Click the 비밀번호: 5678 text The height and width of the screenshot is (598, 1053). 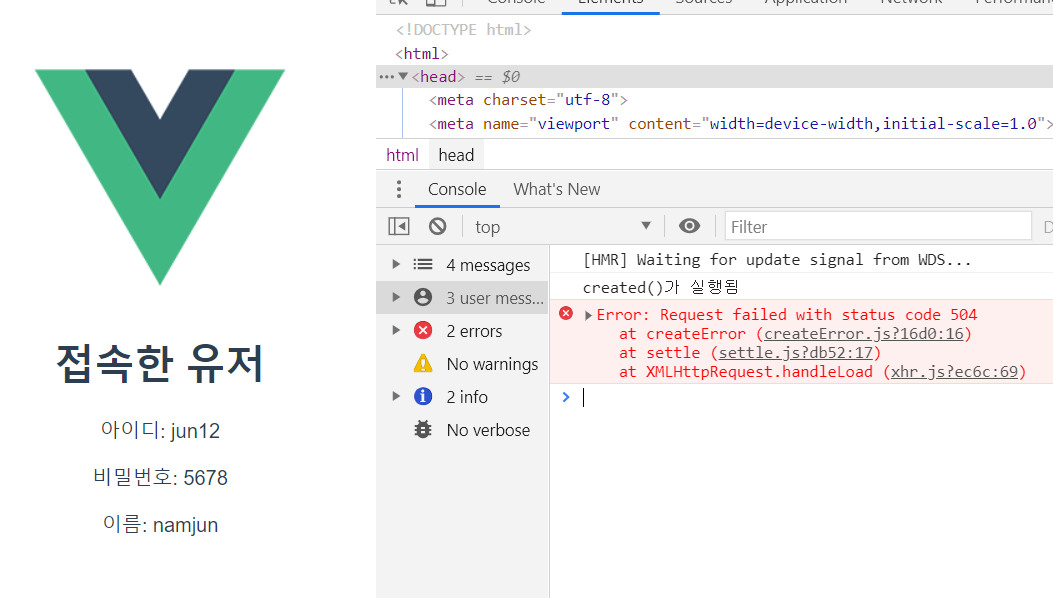click(160, 477)
